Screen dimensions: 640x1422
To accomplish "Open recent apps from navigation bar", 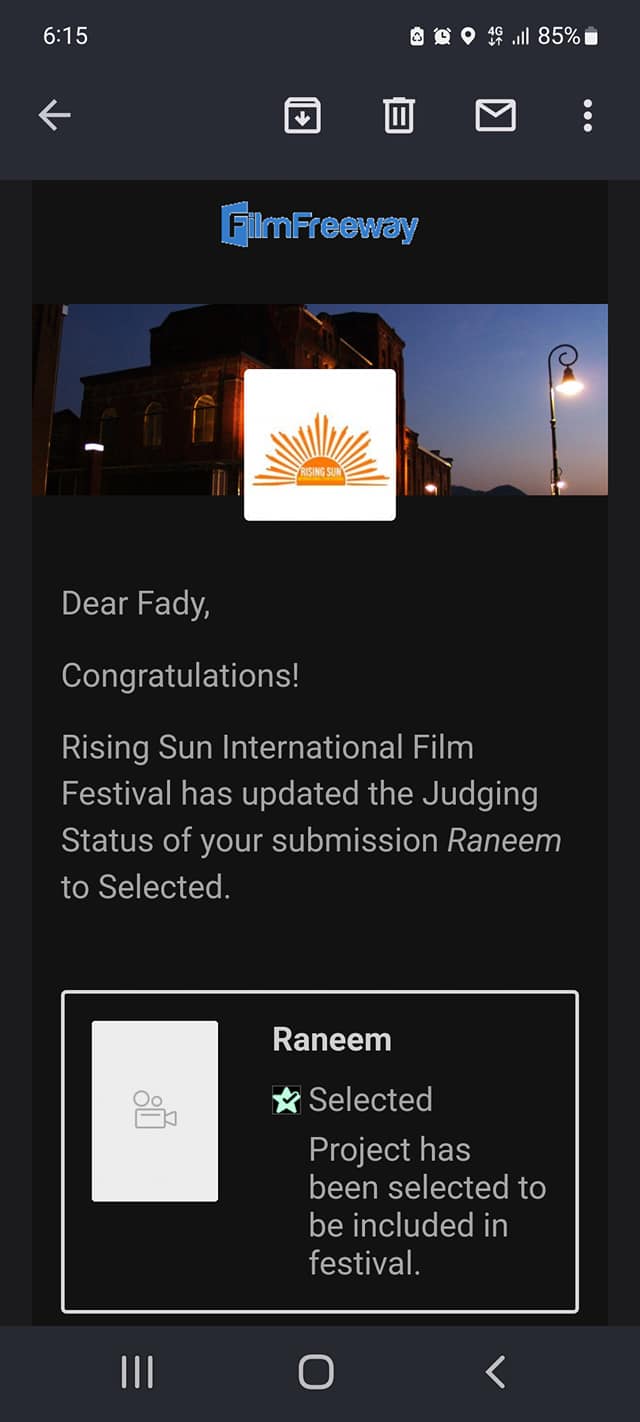I will point(137,1372).
